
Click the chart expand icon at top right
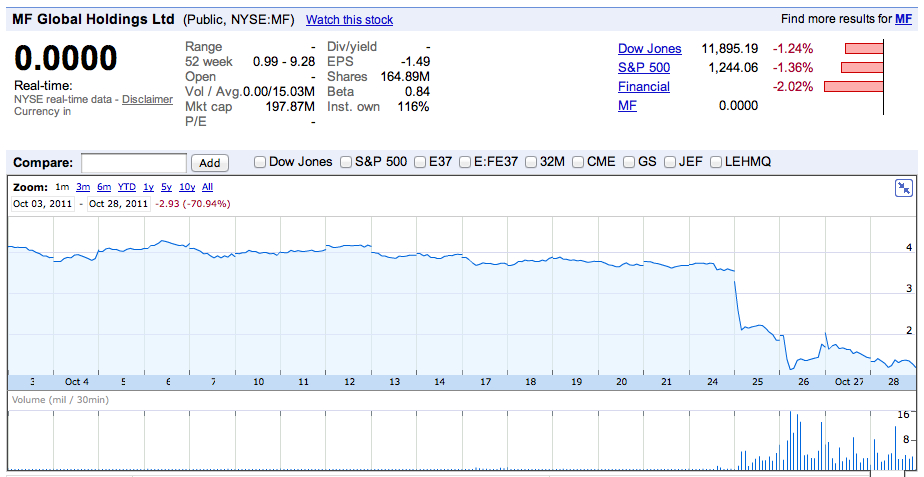[903, 188]
